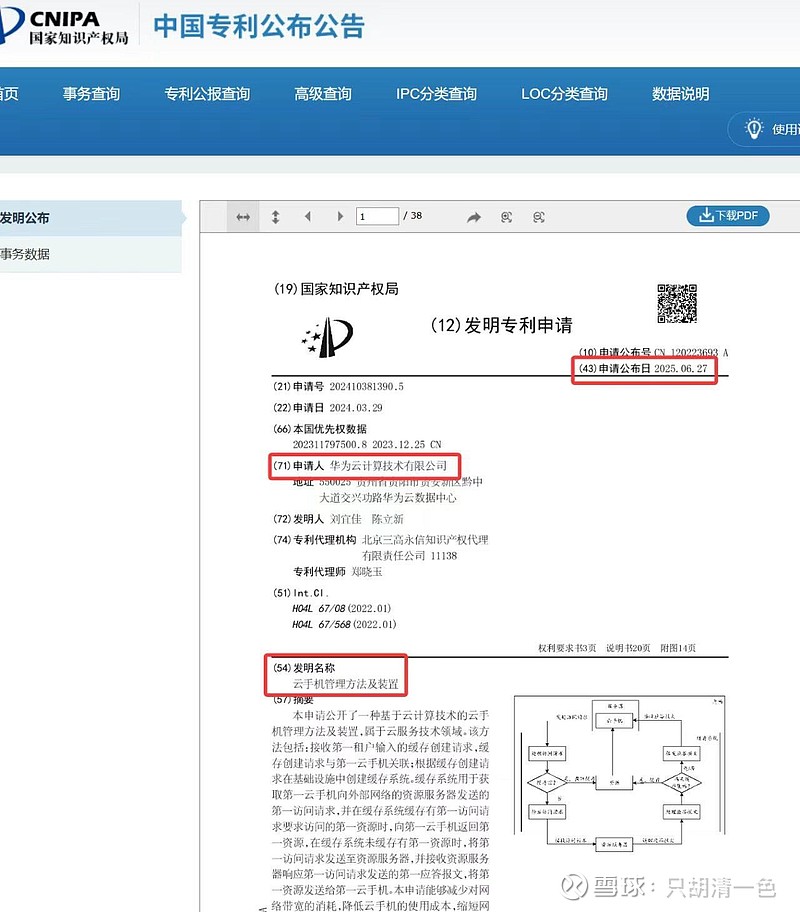Click the fit-width arrows icon
This screenshot has width=800, height=912.
[x=243, y=217]
